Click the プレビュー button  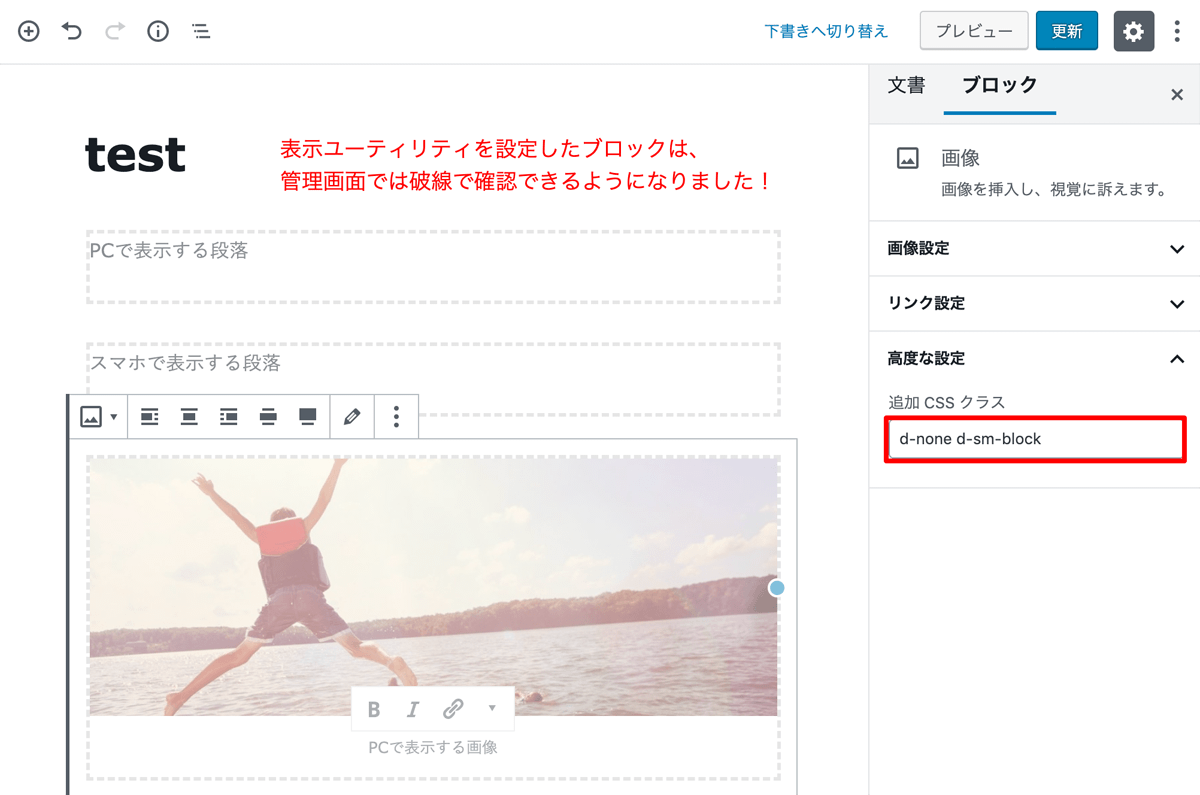(974, 31)
